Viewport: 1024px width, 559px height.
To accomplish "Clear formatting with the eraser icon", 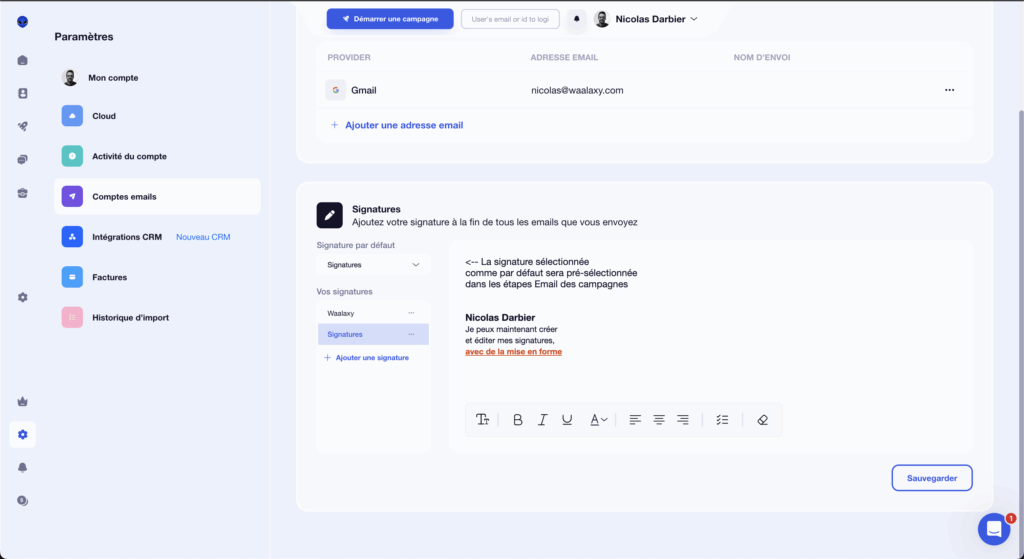I will point(762,420).
